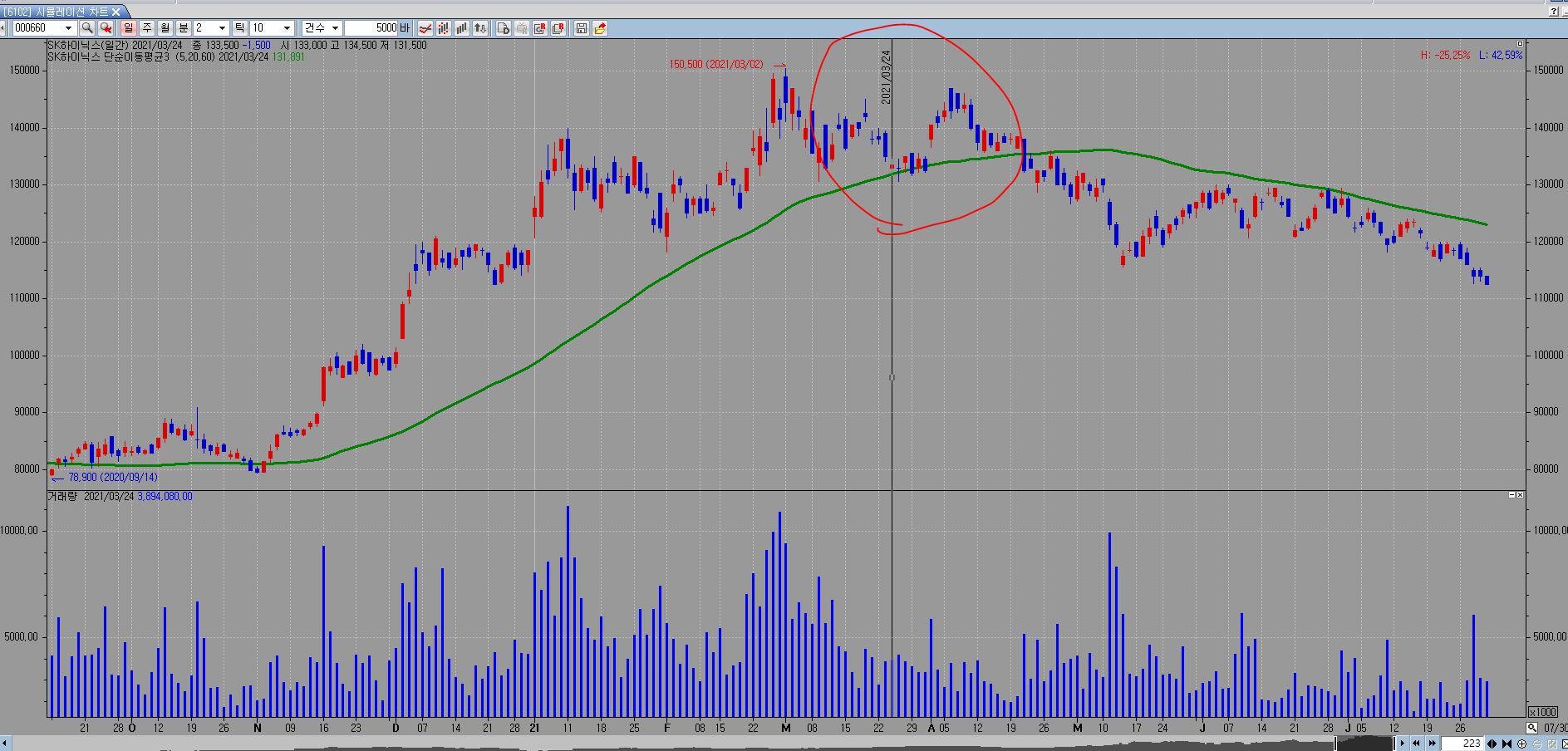
Task: Close the 시뮬레이션 차트 tab
Action: [116, 11]
